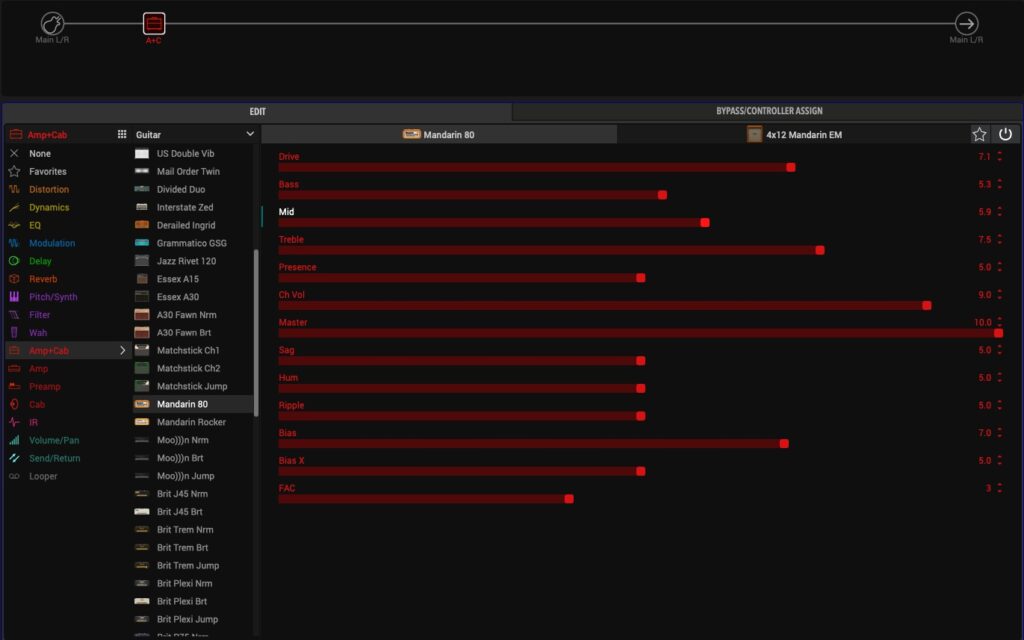Adjust the Drive value stepper arrows
This screenshot has height=640, width=1024.
999,157
